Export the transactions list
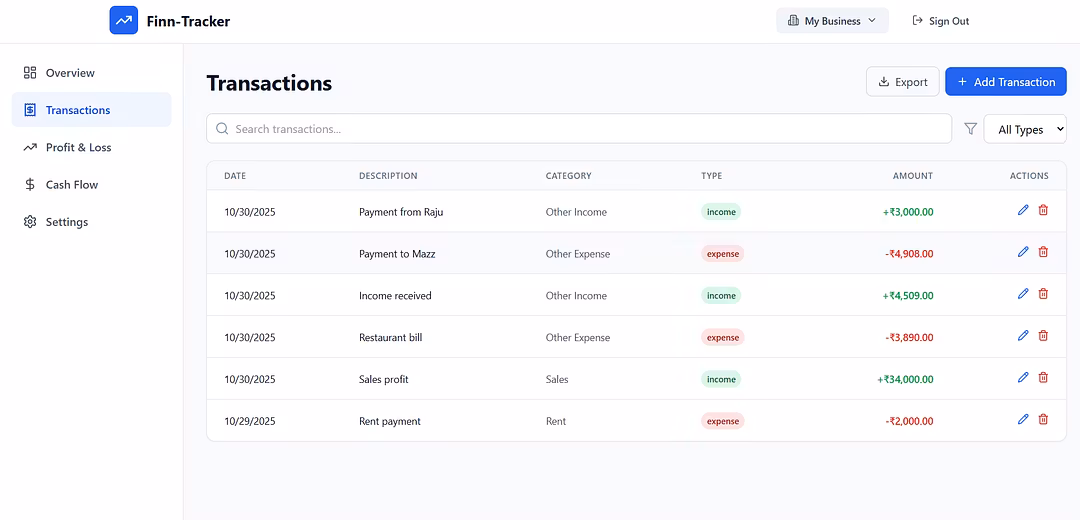The image size is (1080, 520). pos(902,82)
